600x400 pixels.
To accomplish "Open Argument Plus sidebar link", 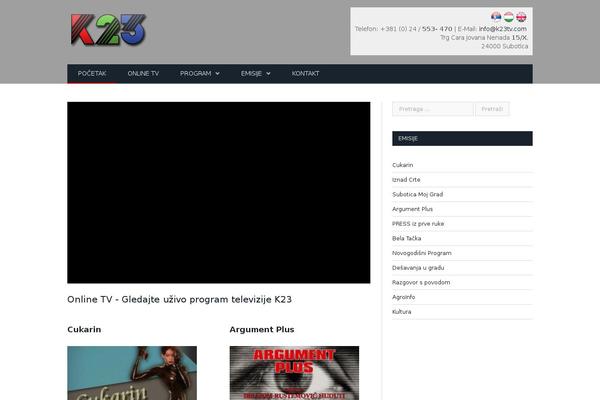I will coord(412,209).
